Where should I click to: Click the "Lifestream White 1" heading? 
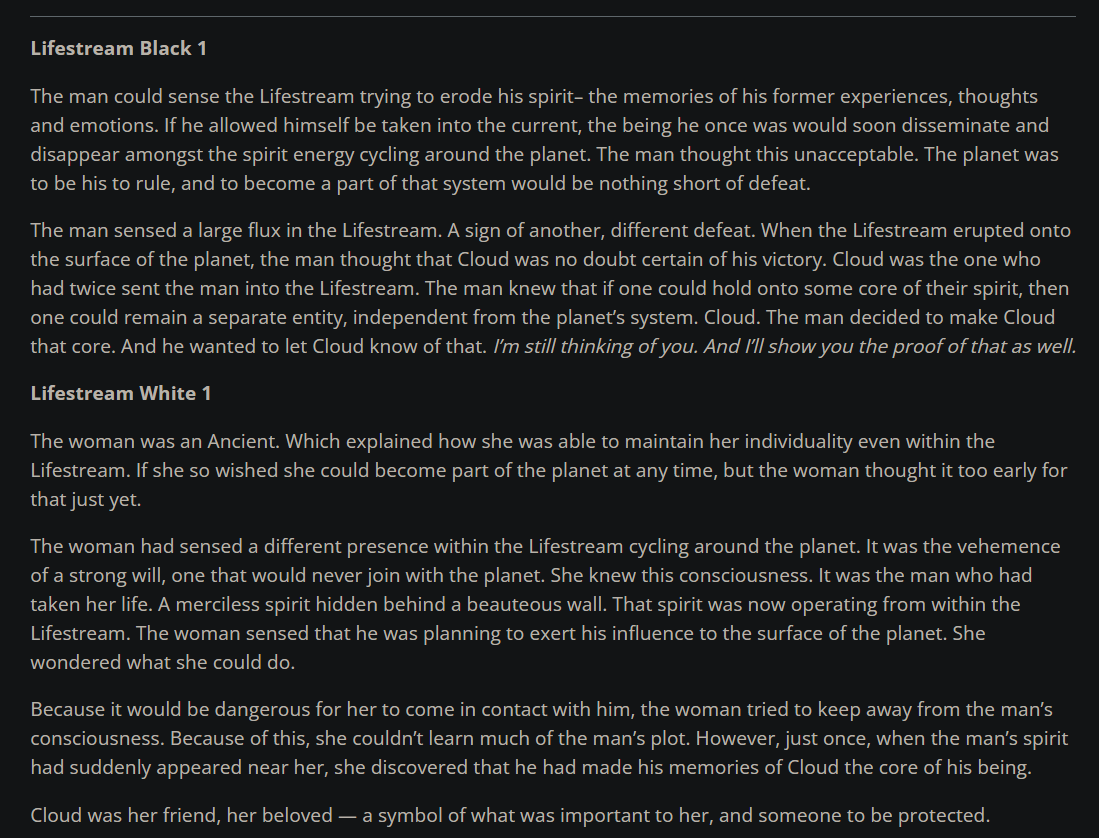click(x=121, y=394)
